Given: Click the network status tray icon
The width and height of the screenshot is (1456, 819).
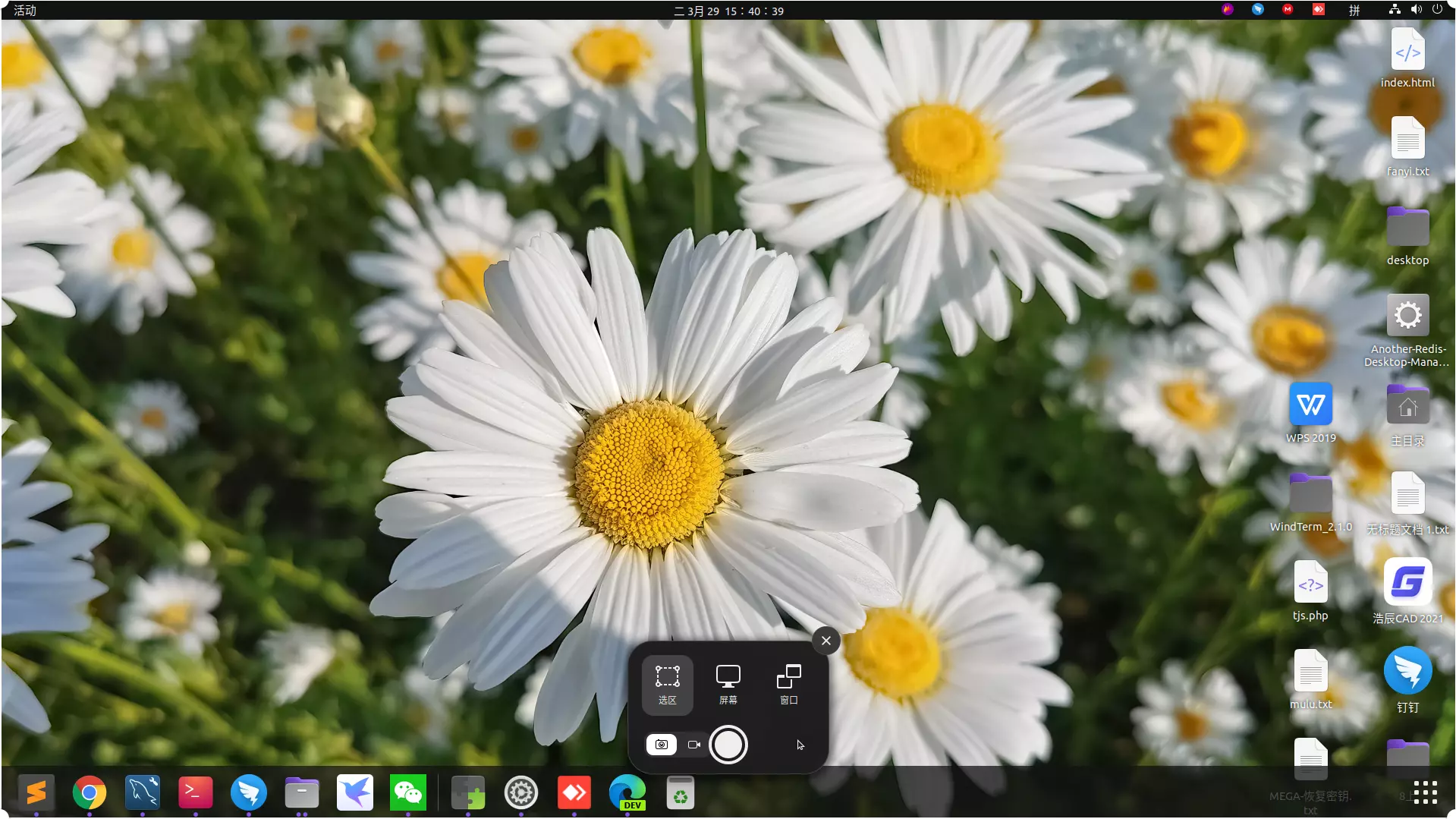Looking at the screenshot, I should pyautogui.click(x=1395, y=10).
